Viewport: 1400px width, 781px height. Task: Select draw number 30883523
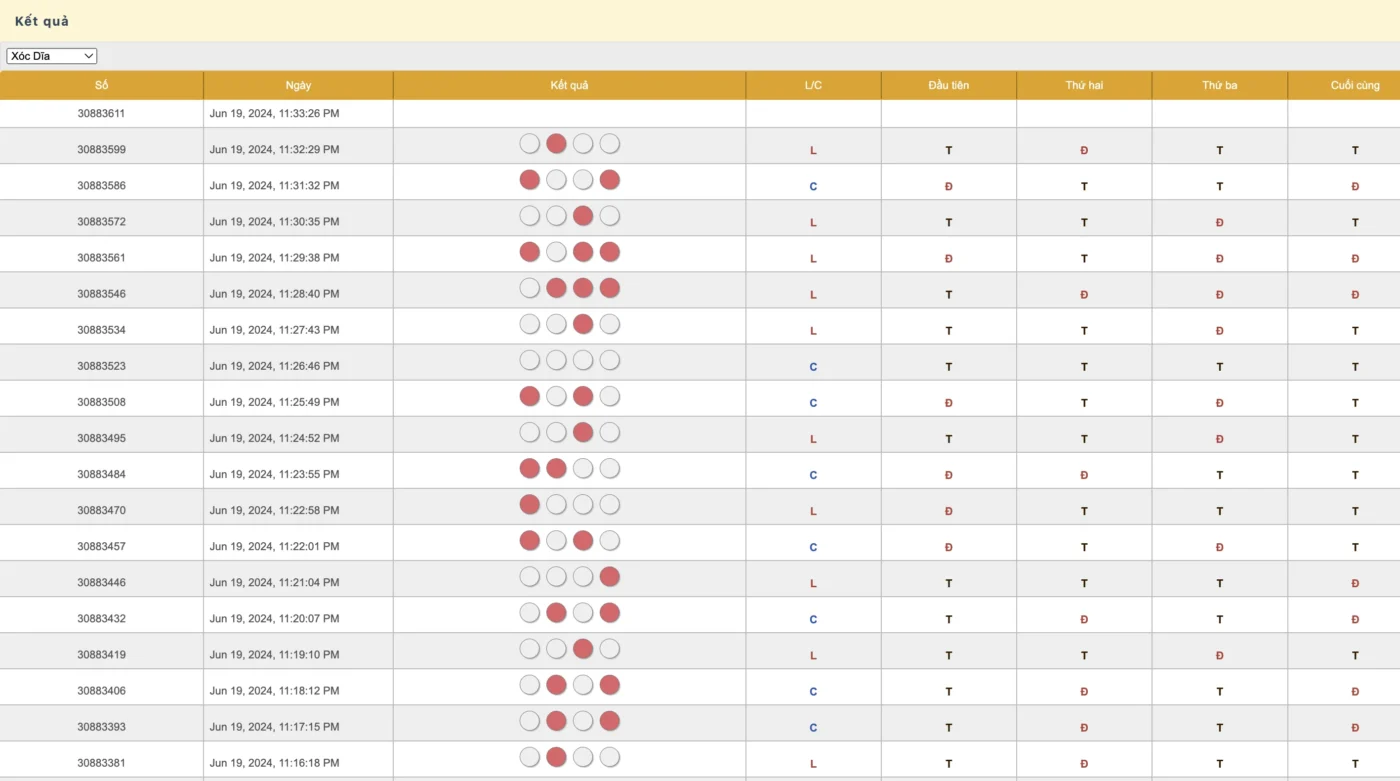101,366
